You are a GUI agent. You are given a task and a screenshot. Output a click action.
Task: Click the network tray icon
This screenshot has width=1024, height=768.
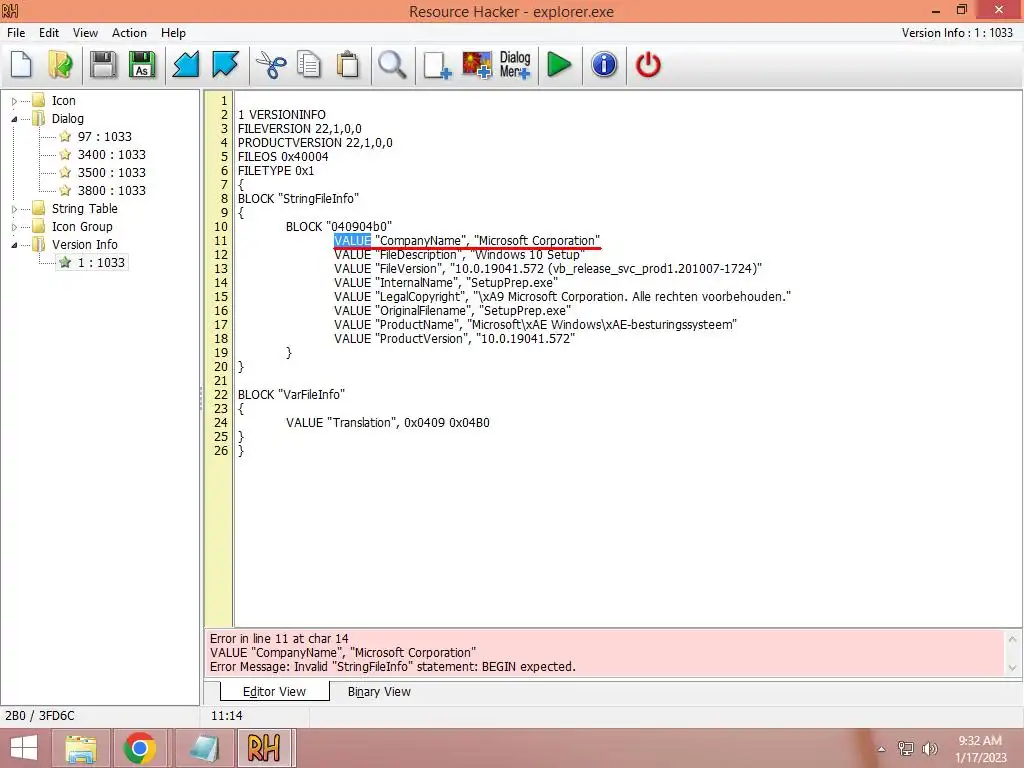(x=905, y=748)
